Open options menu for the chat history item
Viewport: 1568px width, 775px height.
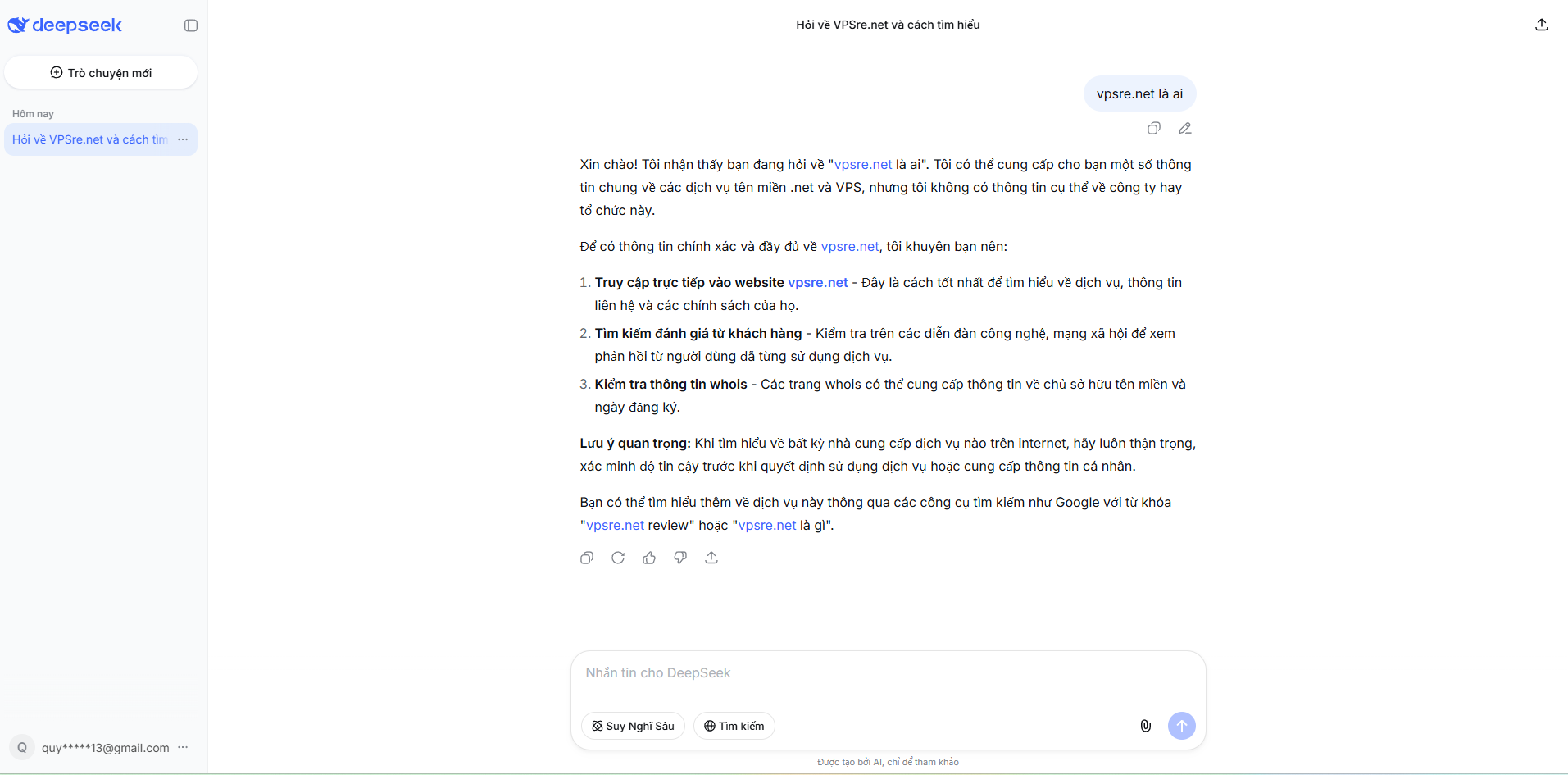point(183,139)
